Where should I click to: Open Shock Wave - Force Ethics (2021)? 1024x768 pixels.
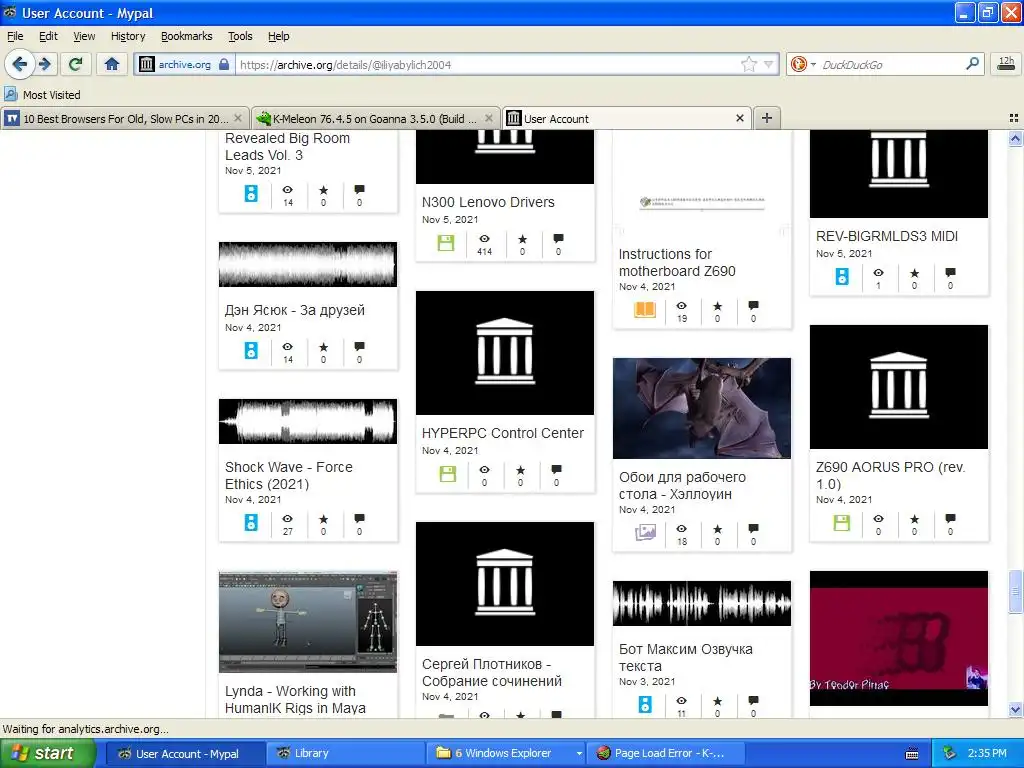click(x=289, y=475)
